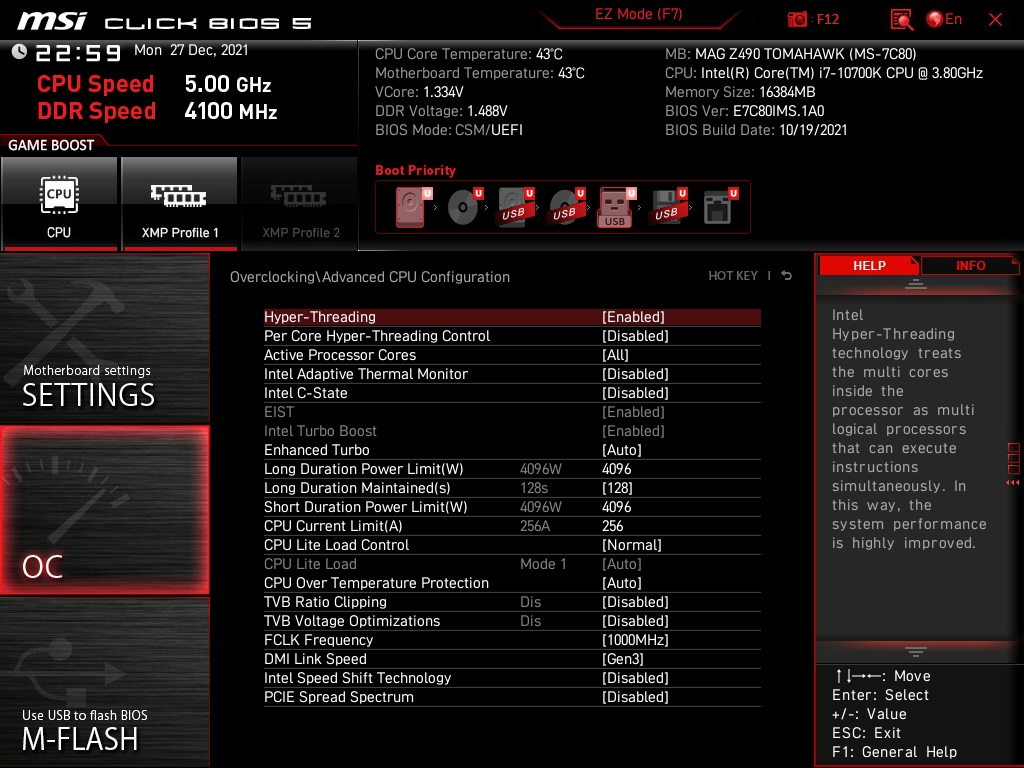Click the bottom grip handle of help panel
1024x768 pixels.
click(916, 651)
